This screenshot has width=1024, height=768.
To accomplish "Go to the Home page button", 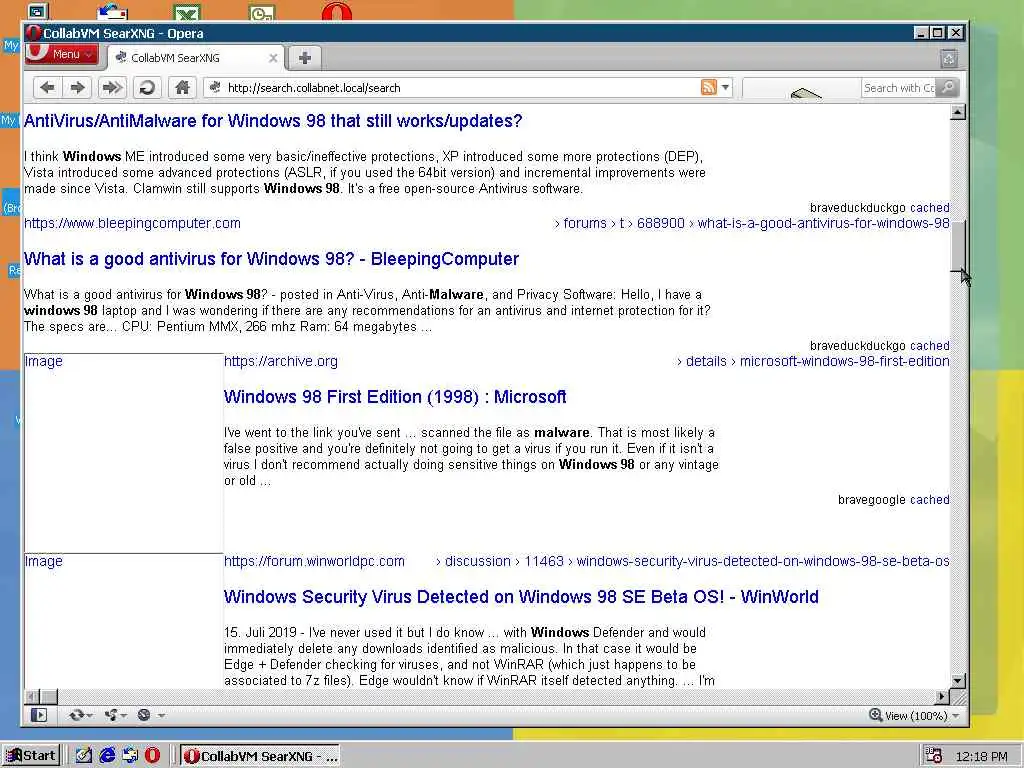I will [x=182, y=88].
